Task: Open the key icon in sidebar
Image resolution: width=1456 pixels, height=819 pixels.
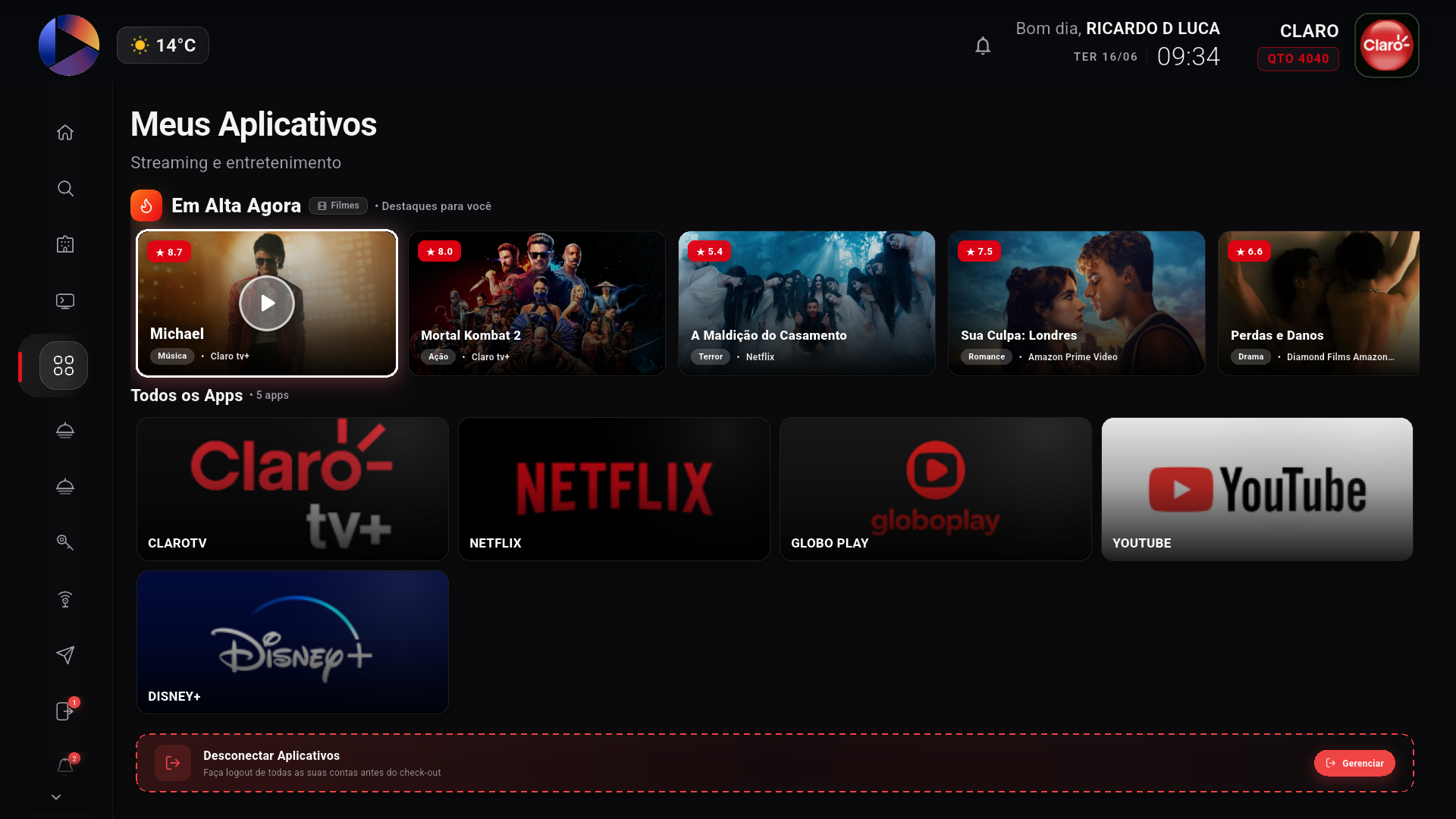Action: point(65,542)
